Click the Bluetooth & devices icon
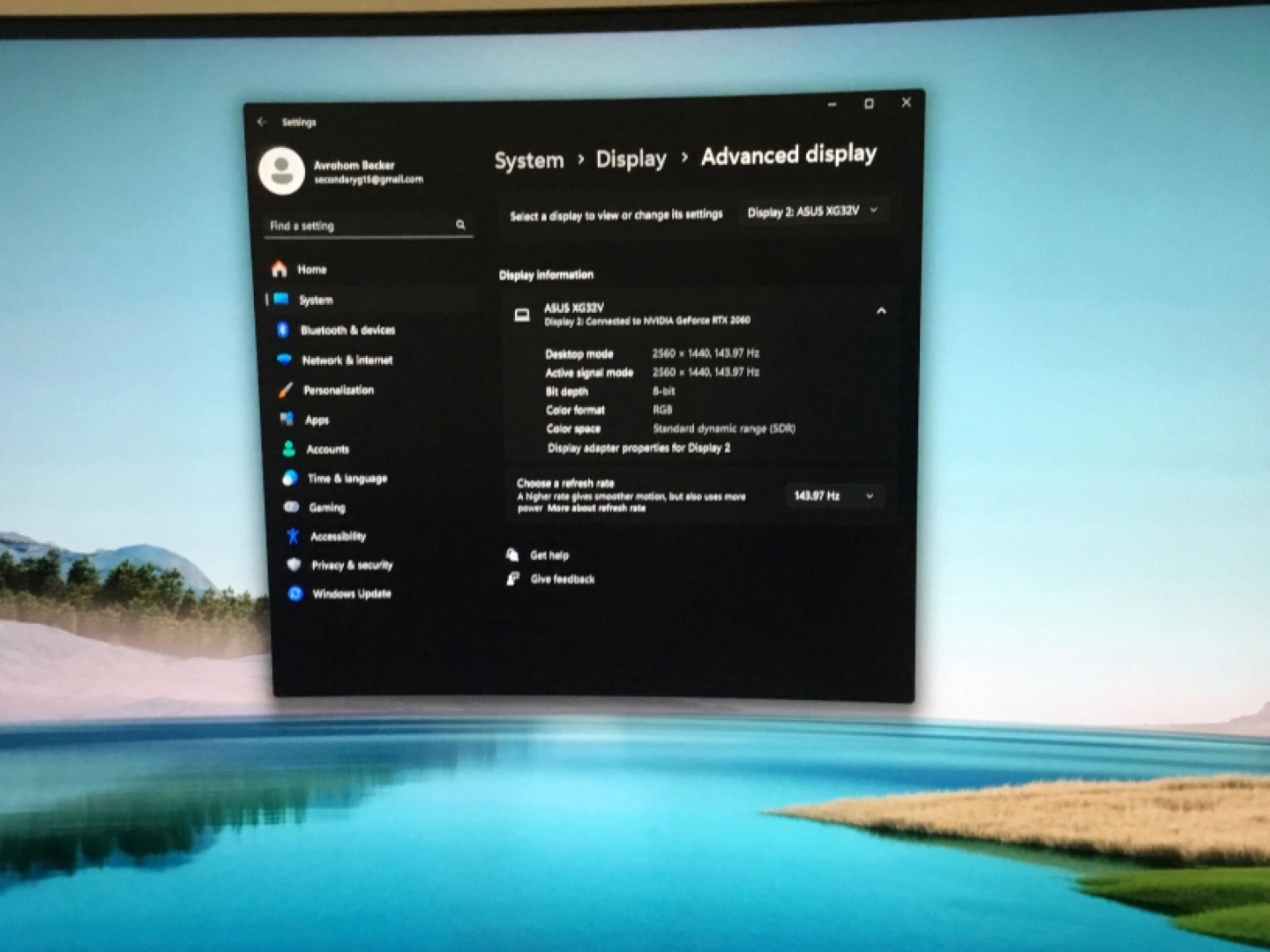Image resolution: width=1270 pixels, height=952 pixels. [282, 330]
